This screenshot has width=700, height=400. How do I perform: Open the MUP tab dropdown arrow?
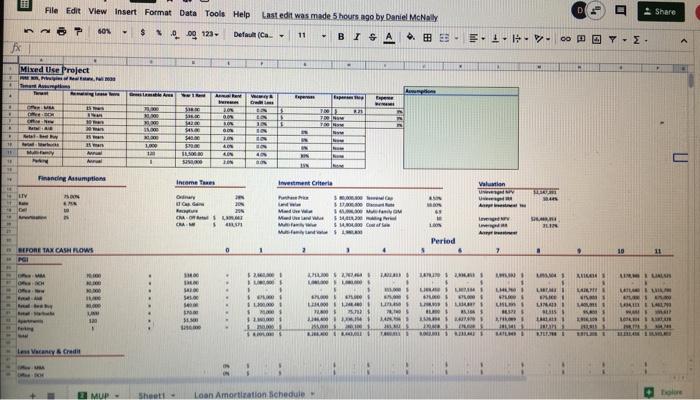(x=117, y=396)
